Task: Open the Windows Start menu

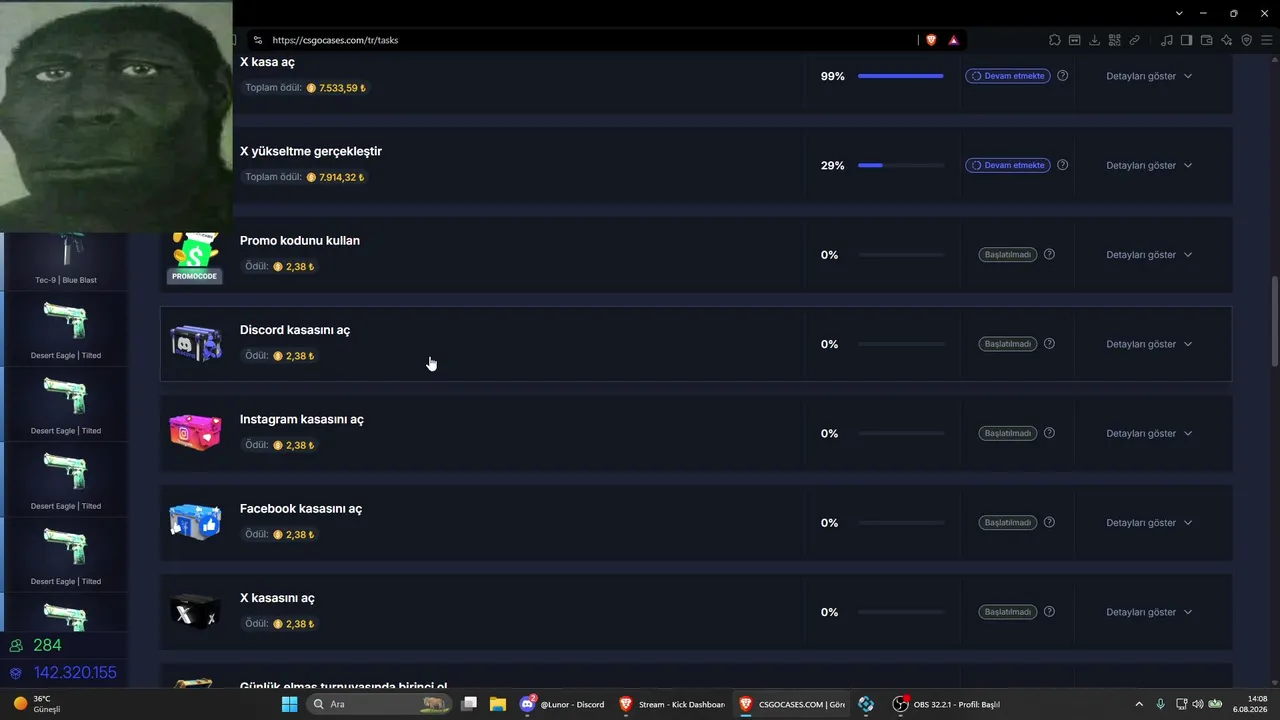Action: click(289, 704)
